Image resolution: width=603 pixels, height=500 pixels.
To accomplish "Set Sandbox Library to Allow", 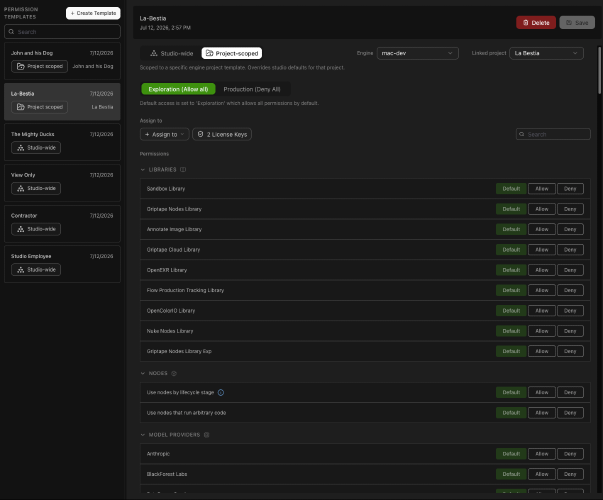I will (541, 189).
